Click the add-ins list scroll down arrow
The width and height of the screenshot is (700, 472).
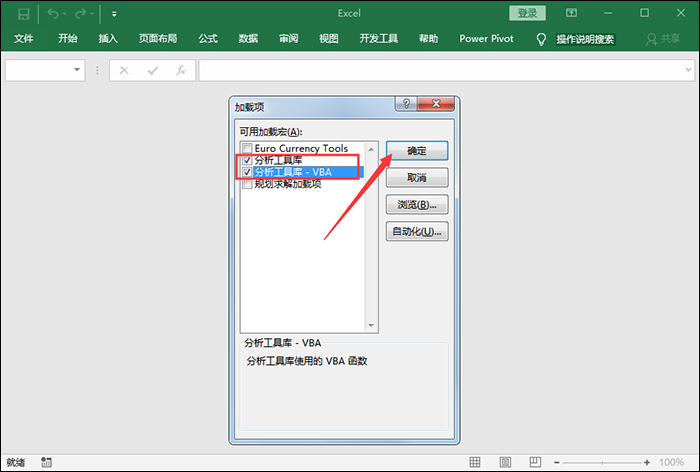click(x=371, y=326)
